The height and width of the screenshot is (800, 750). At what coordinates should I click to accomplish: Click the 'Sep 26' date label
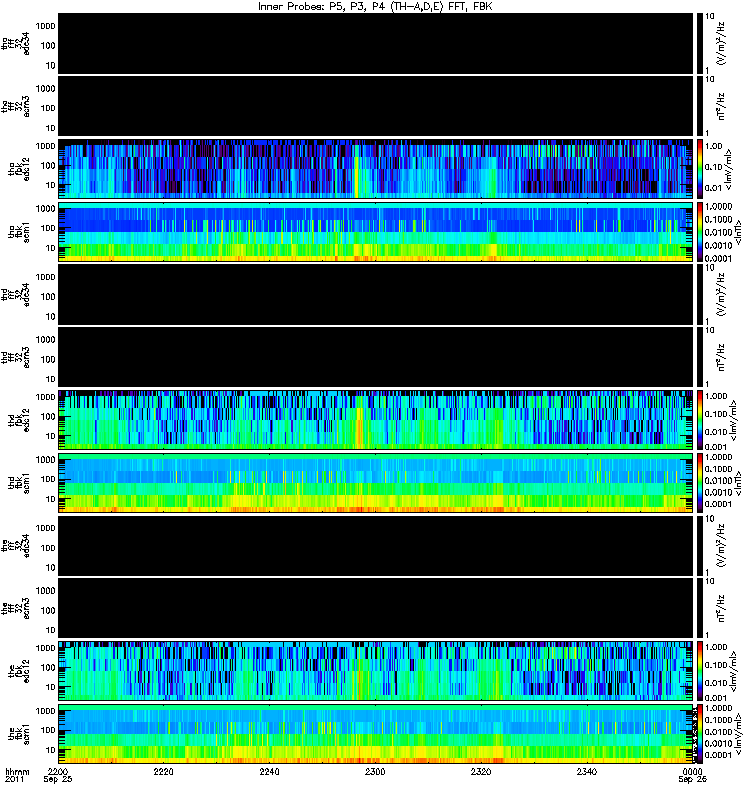click(692, 780)
